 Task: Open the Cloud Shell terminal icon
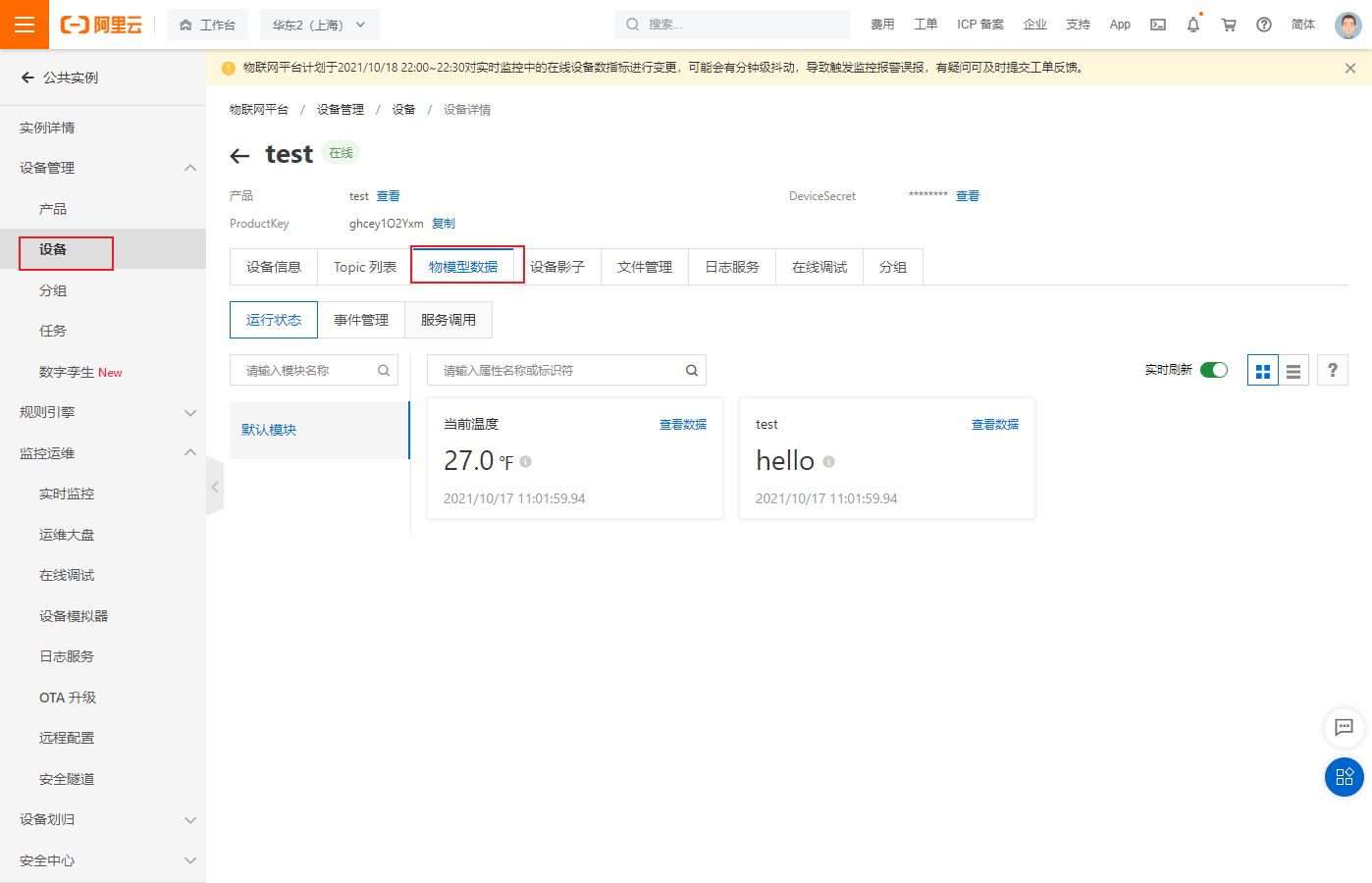[1158, 25]
